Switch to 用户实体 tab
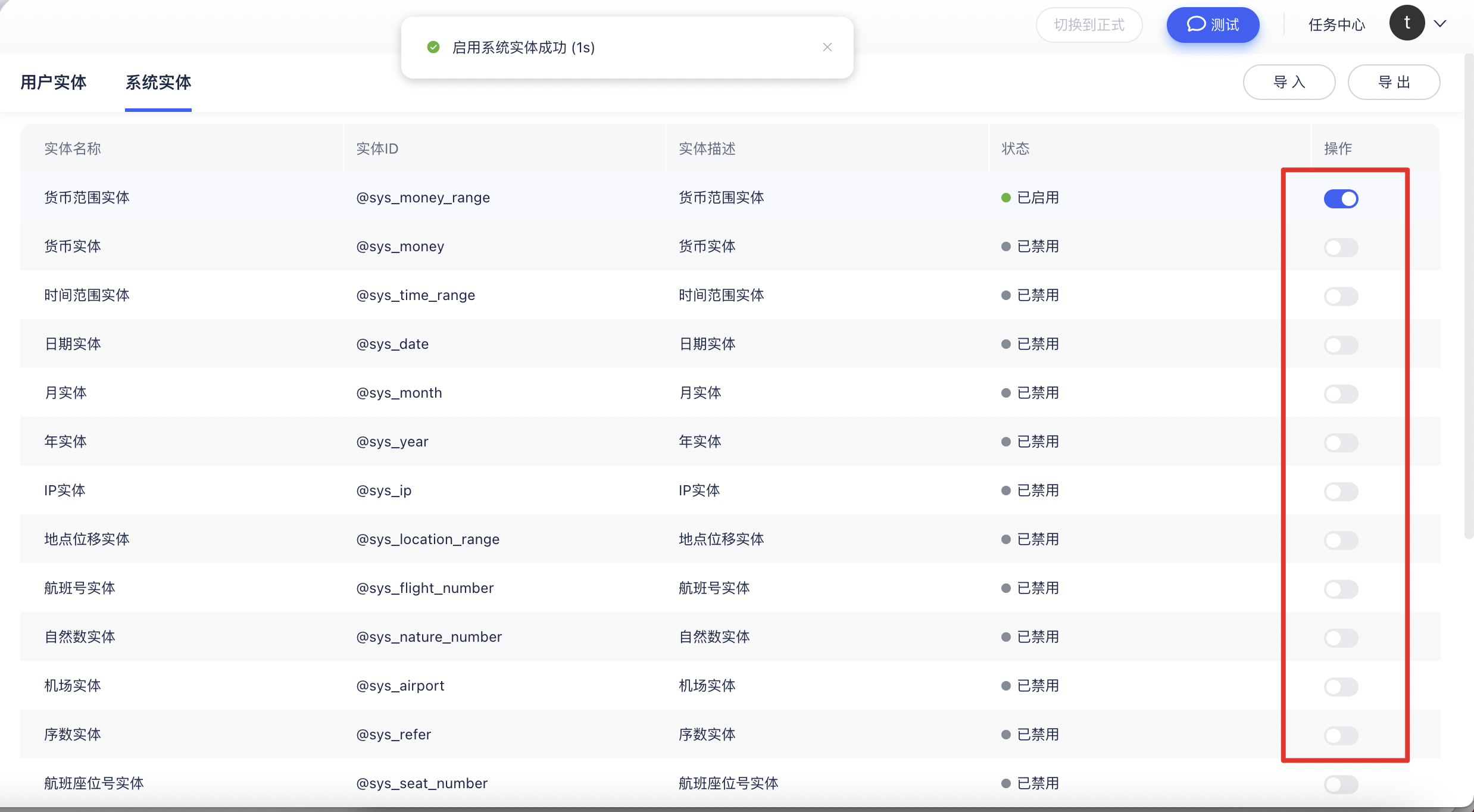The image size is (1474, 812). tap(53, 82)
